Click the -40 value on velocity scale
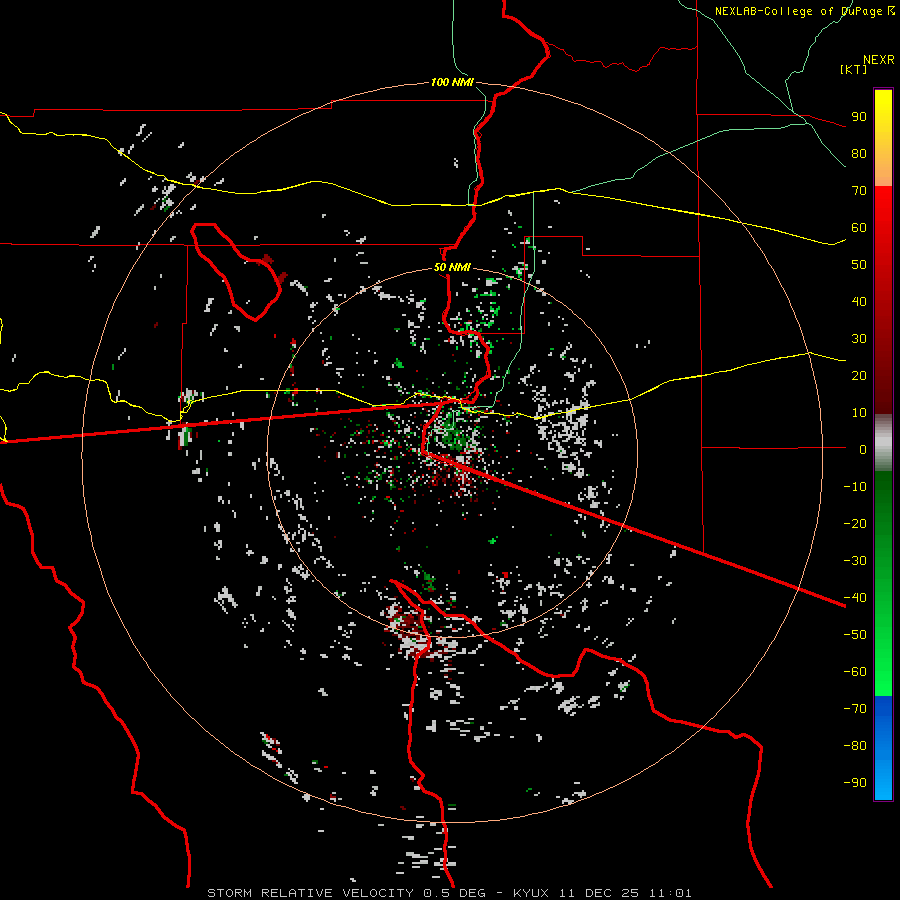Viewport: 900px width, 900px height. pos(855,598)
